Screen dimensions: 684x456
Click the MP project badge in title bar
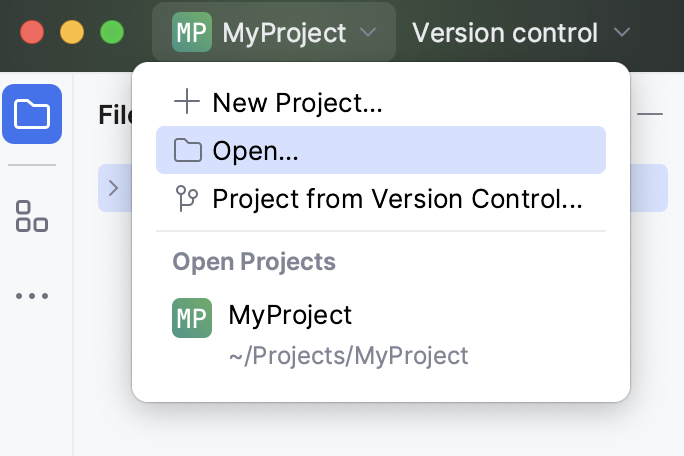click(192, 32)
